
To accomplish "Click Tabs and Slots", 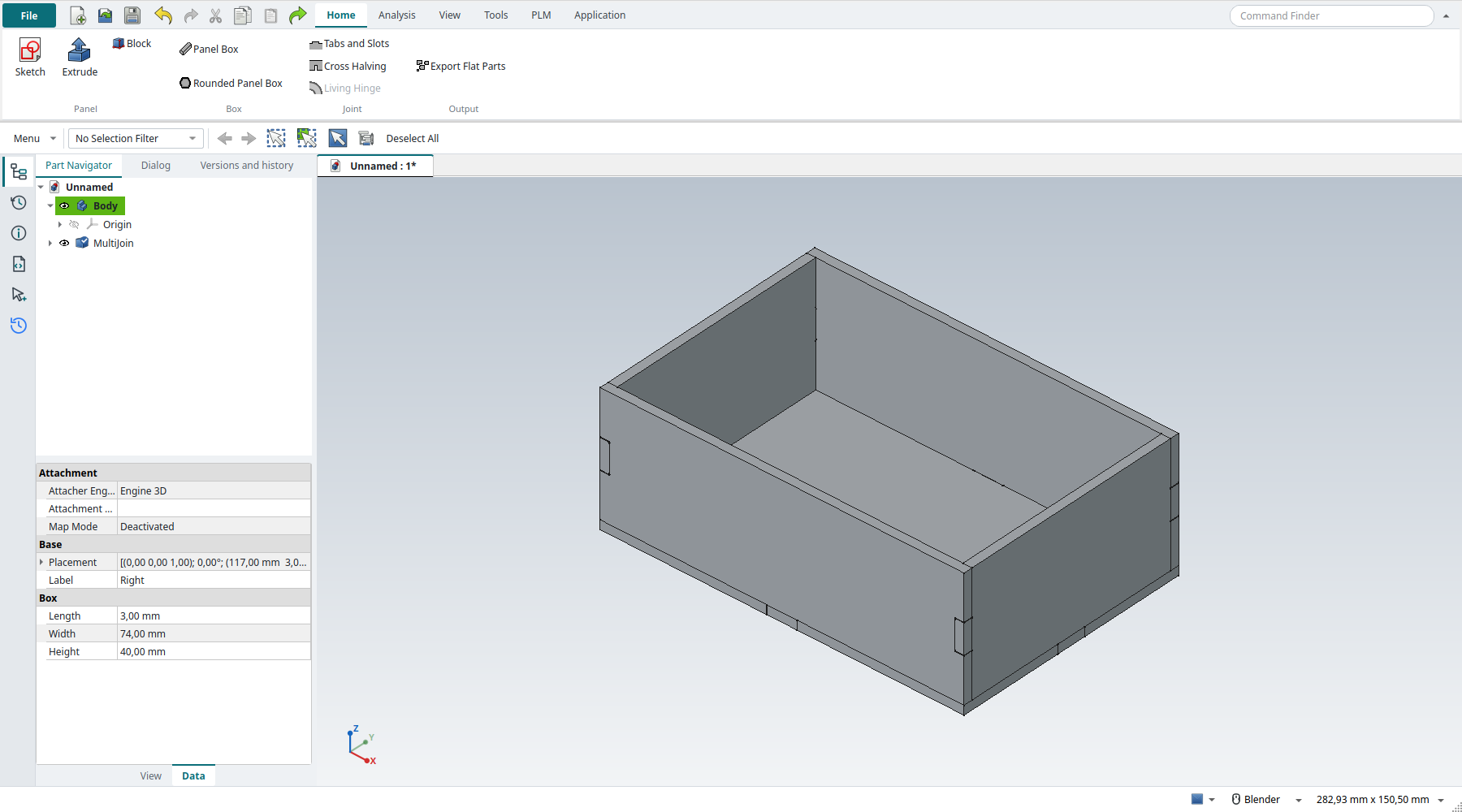I will [349, 44].
